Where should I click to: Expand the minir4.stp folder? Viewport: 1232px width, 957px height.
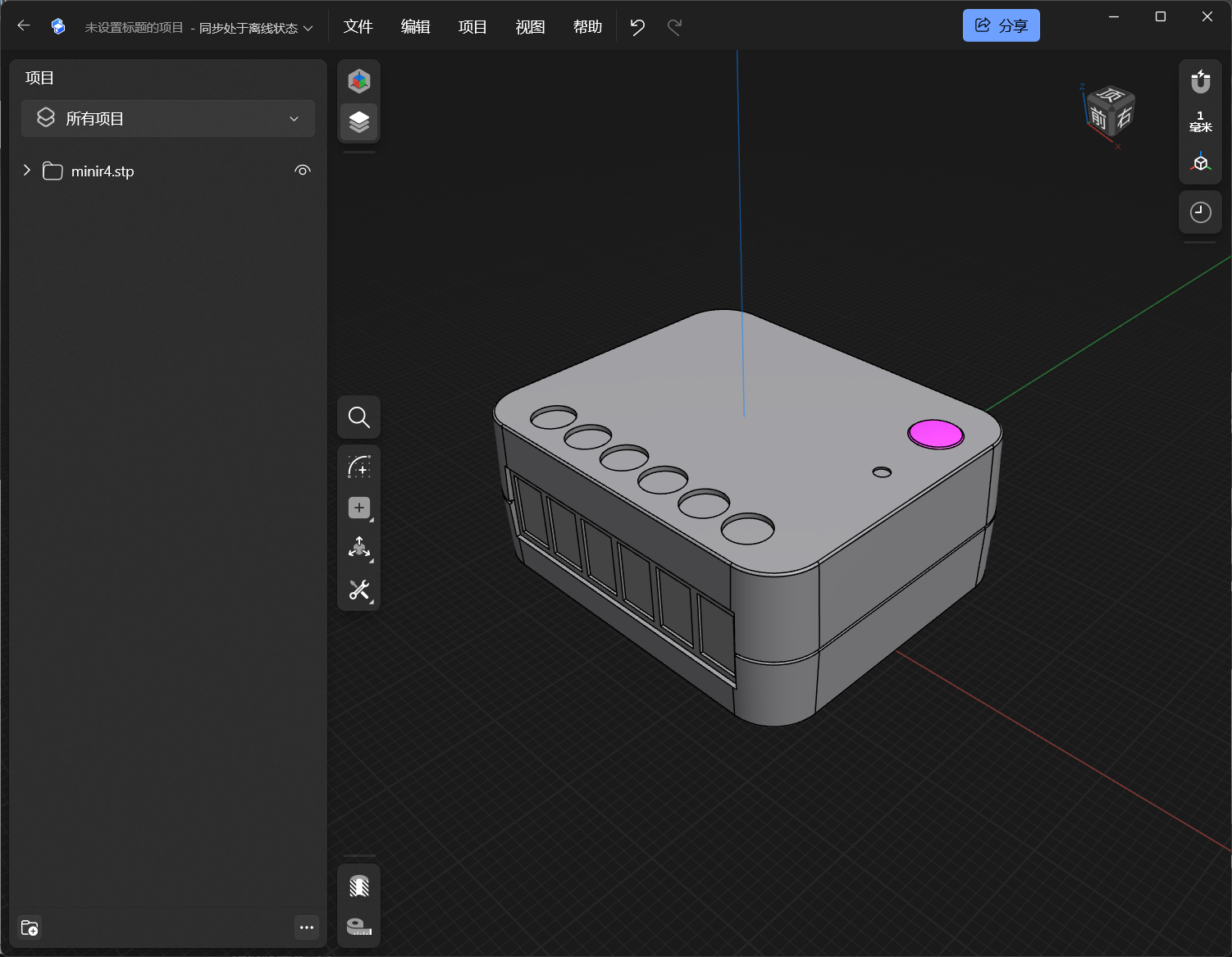[27, 171]
